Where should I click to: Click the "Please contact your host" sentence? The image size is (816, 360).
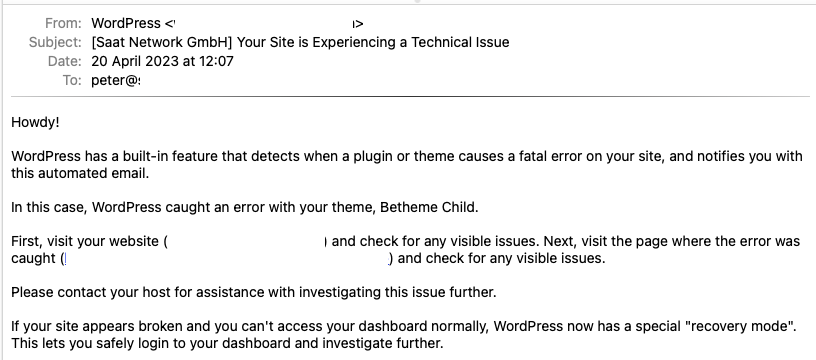click(254, 292)
